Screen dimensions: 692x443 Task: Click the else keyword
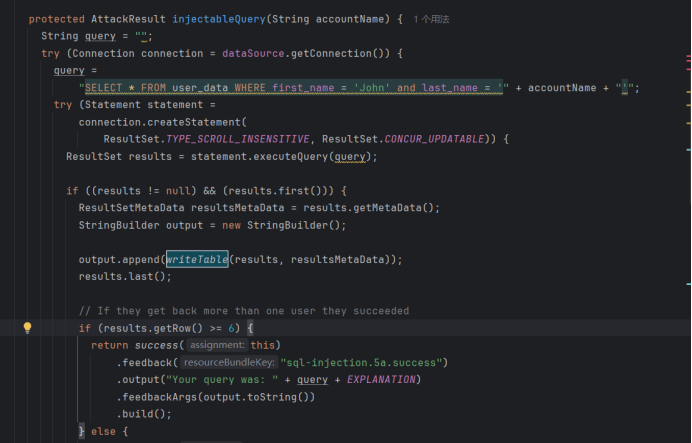[103, 430]
